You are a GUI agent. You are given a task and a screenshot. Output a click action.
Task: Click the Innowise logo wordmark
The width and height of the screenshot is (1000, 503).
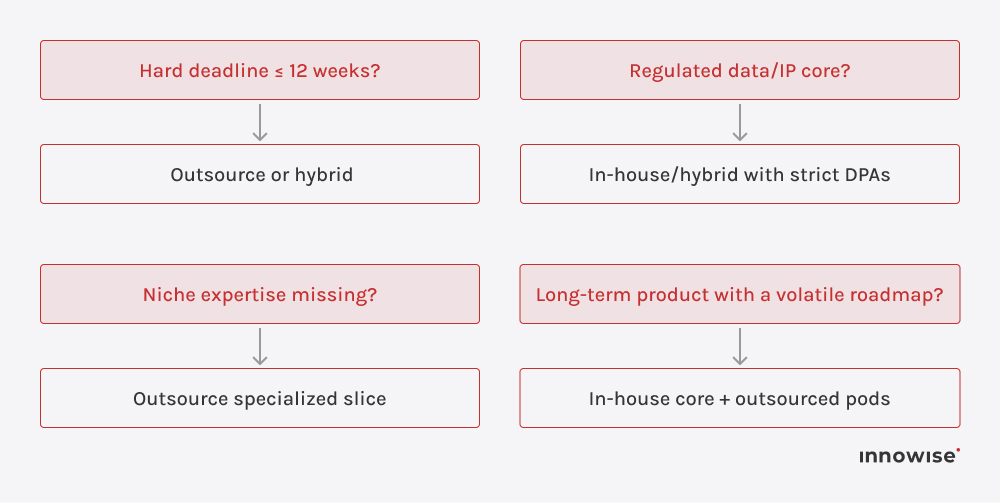pos(906,457)
